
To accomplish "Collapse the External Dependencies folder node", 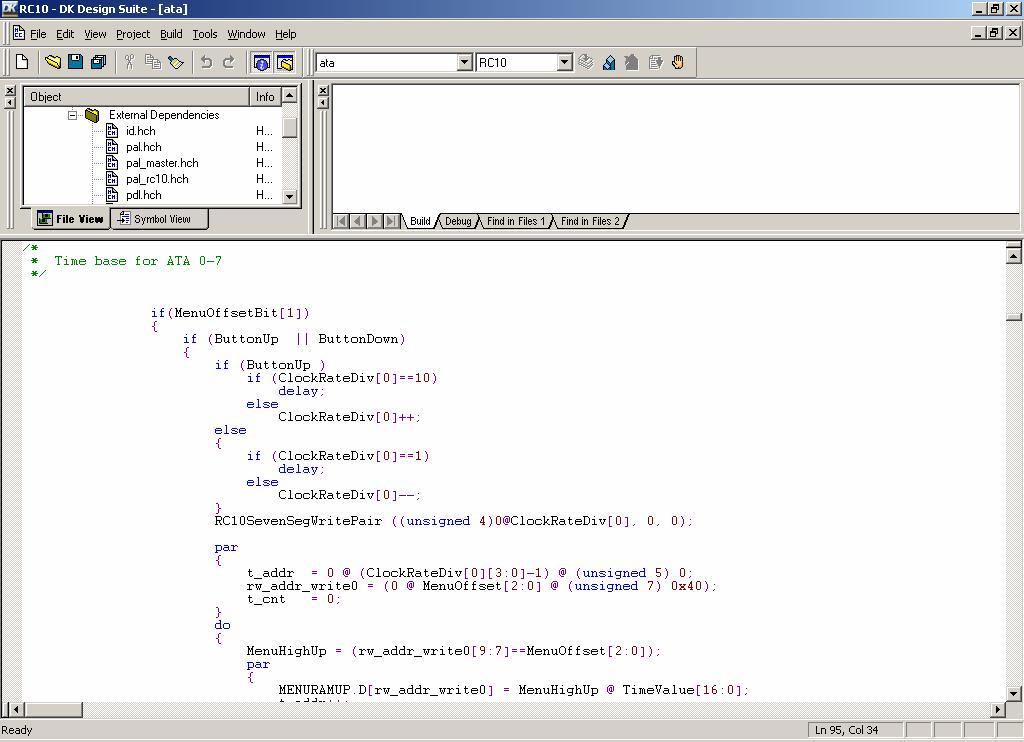I will [72, 116].
